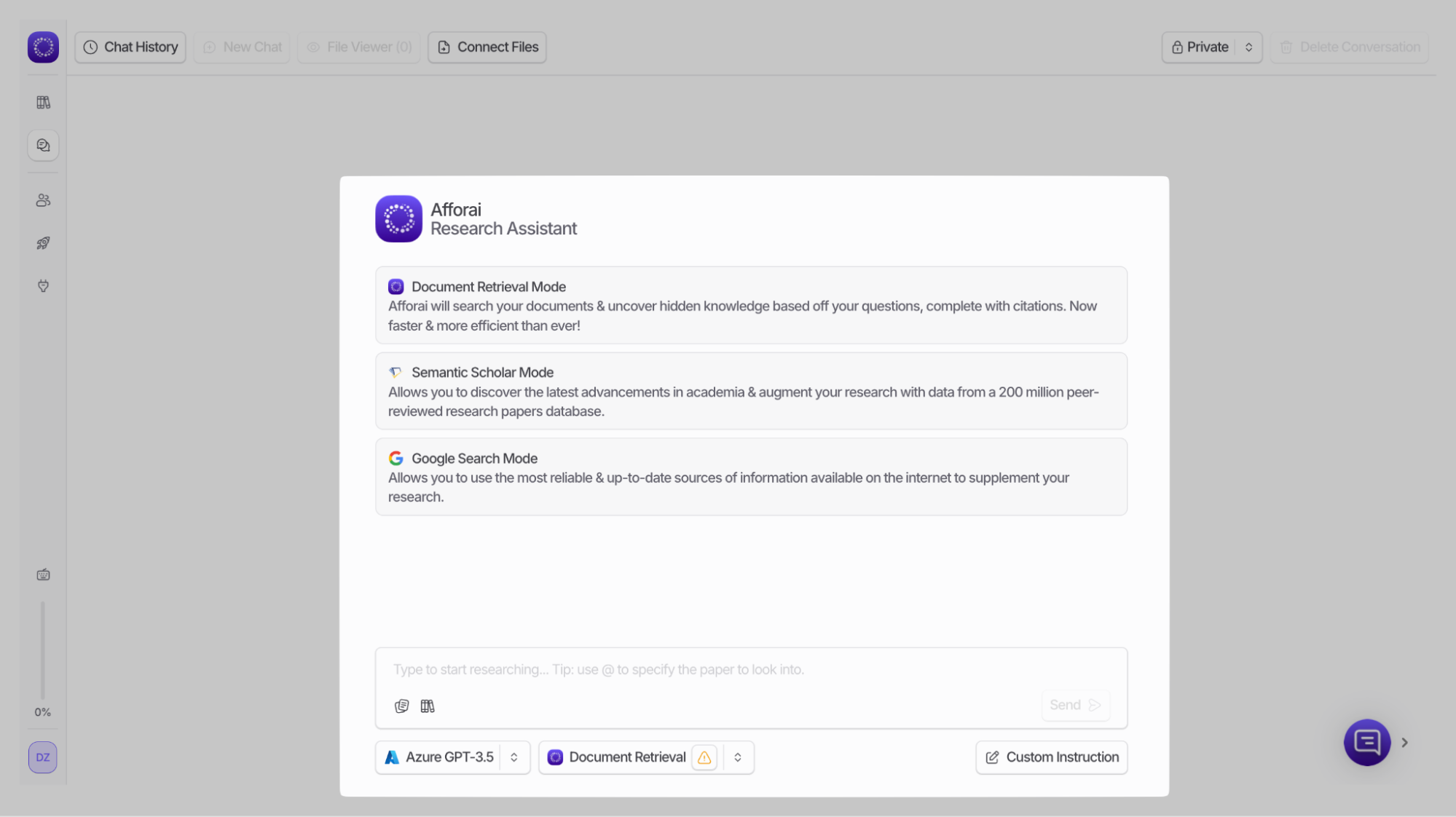
Task: Open the Afforai logo home icon
Action: coord(42,47)
